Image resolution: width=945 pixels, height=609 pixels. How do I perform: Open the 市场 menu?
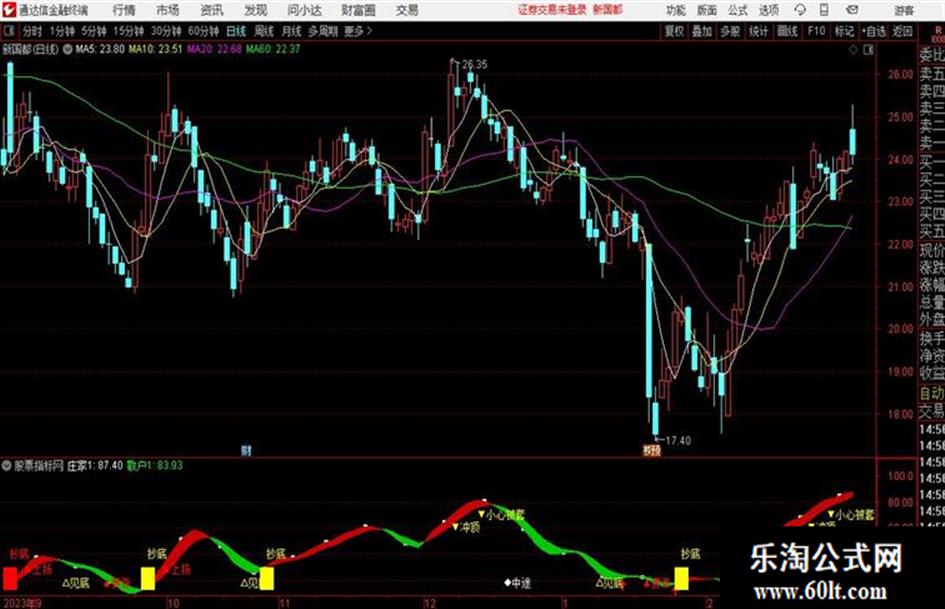(168, 10)
